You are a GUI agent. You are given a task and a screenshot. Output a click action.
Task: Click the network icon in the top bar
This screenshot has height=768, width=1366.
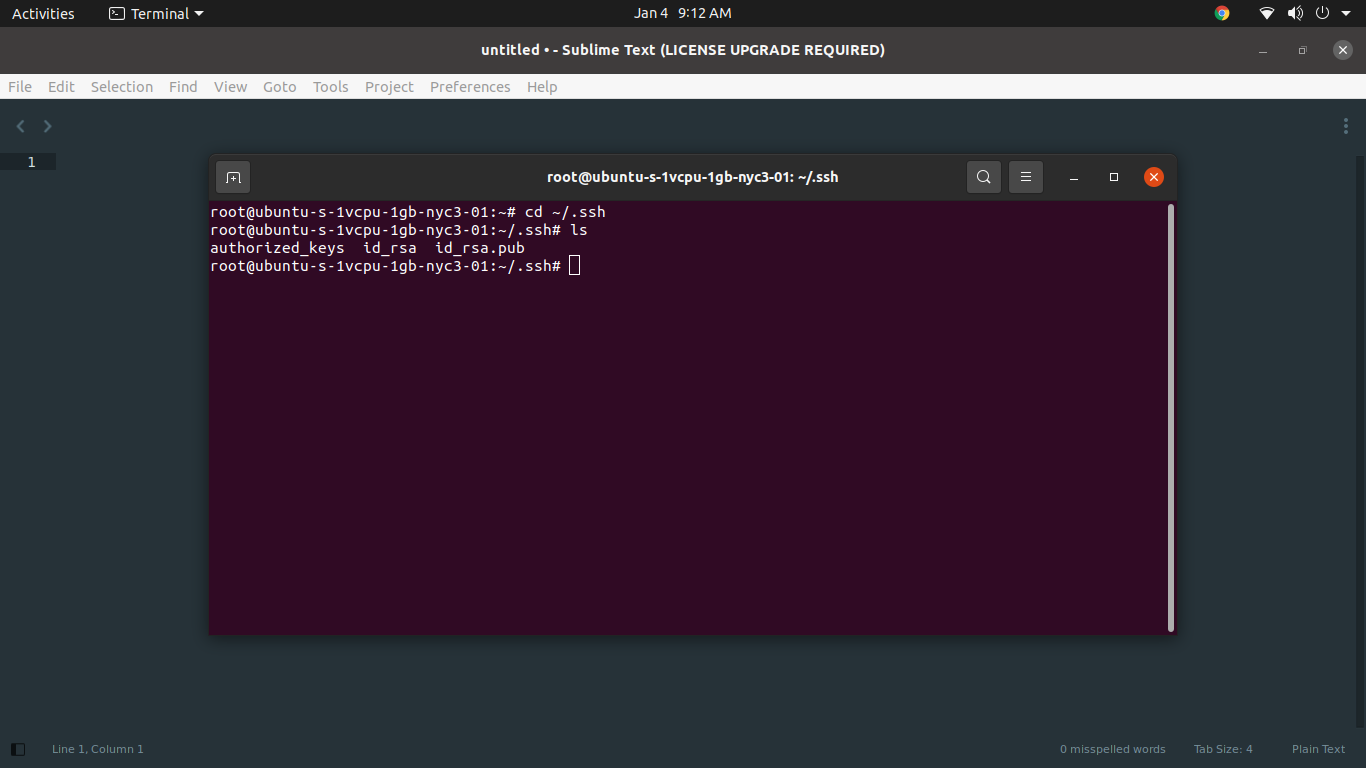tap(1266, 13)
